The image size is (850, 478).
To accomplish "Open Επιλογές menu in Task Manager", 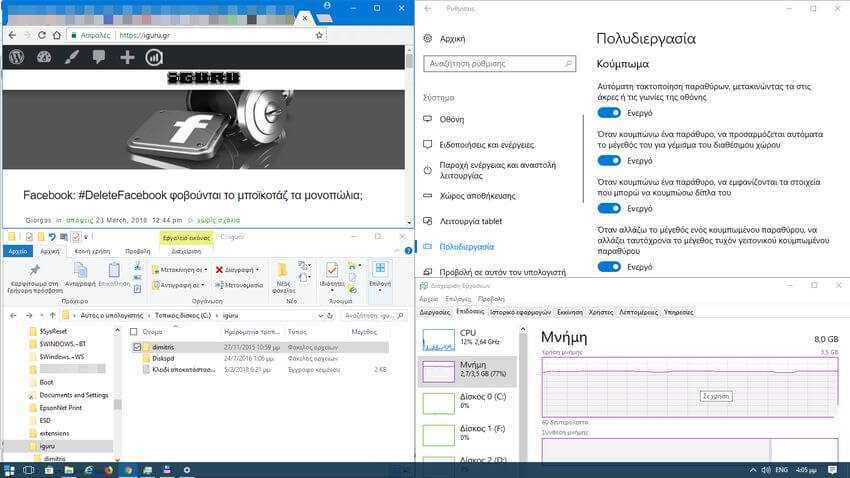I will coord(458,299).
